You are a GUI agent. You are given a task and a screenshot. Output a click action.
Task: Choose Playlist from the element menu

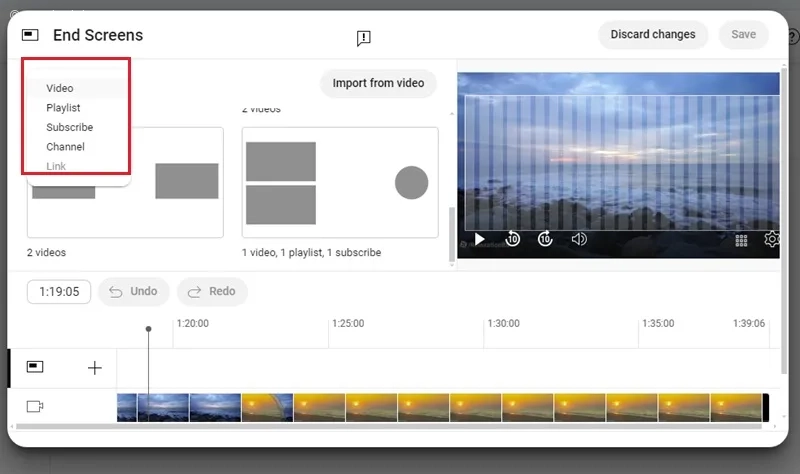(x=63, y=108)
